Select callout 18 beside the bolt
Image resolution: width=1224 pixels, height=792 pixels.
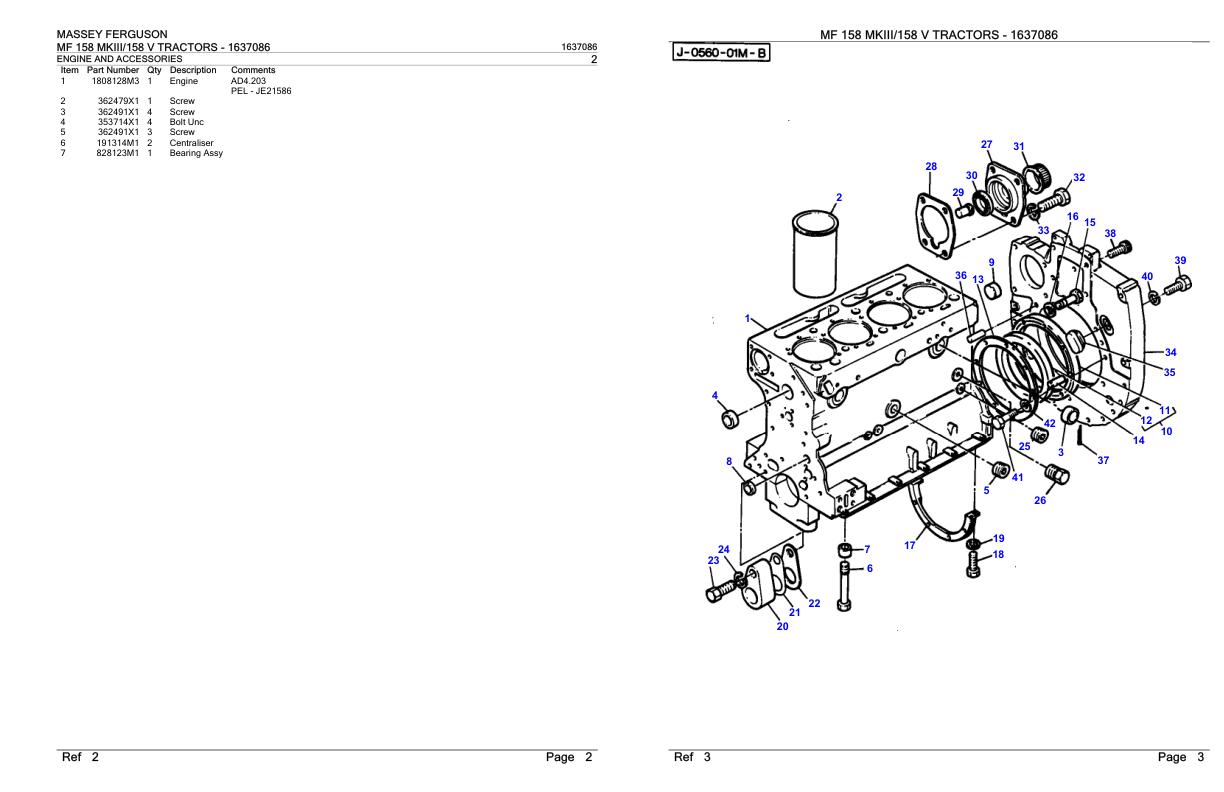point(998,555)
